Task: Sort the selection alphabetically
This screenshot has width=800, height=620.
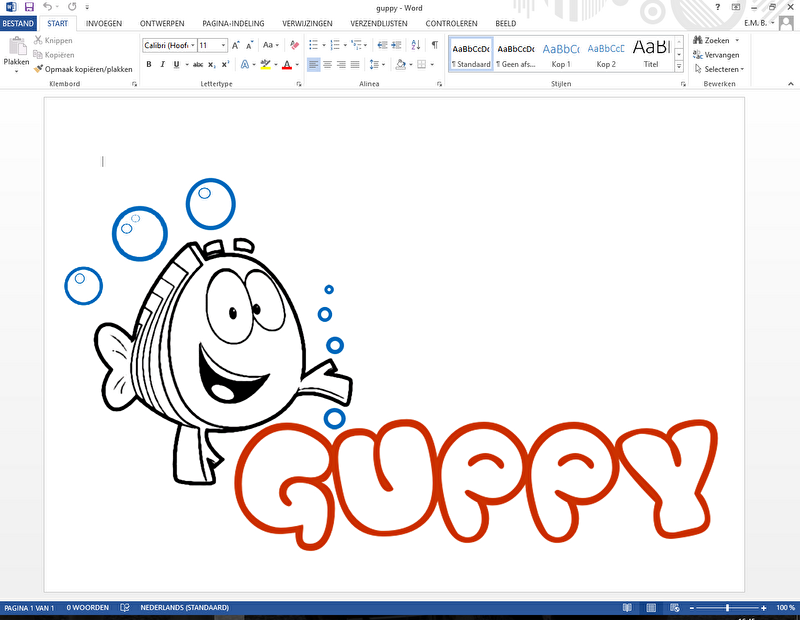Action: (416, 45)
